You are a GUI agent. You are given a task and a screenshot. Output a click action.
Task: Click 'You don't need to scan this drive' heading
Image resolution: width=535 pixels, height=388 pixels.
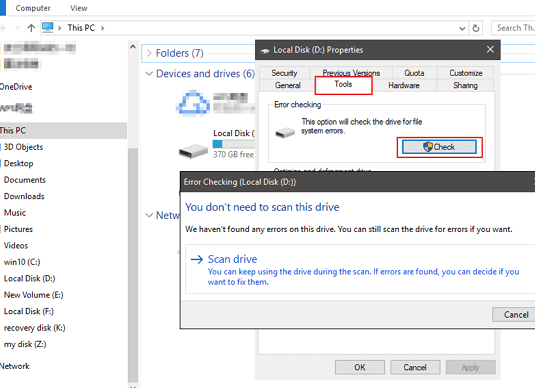coord(262,207)
